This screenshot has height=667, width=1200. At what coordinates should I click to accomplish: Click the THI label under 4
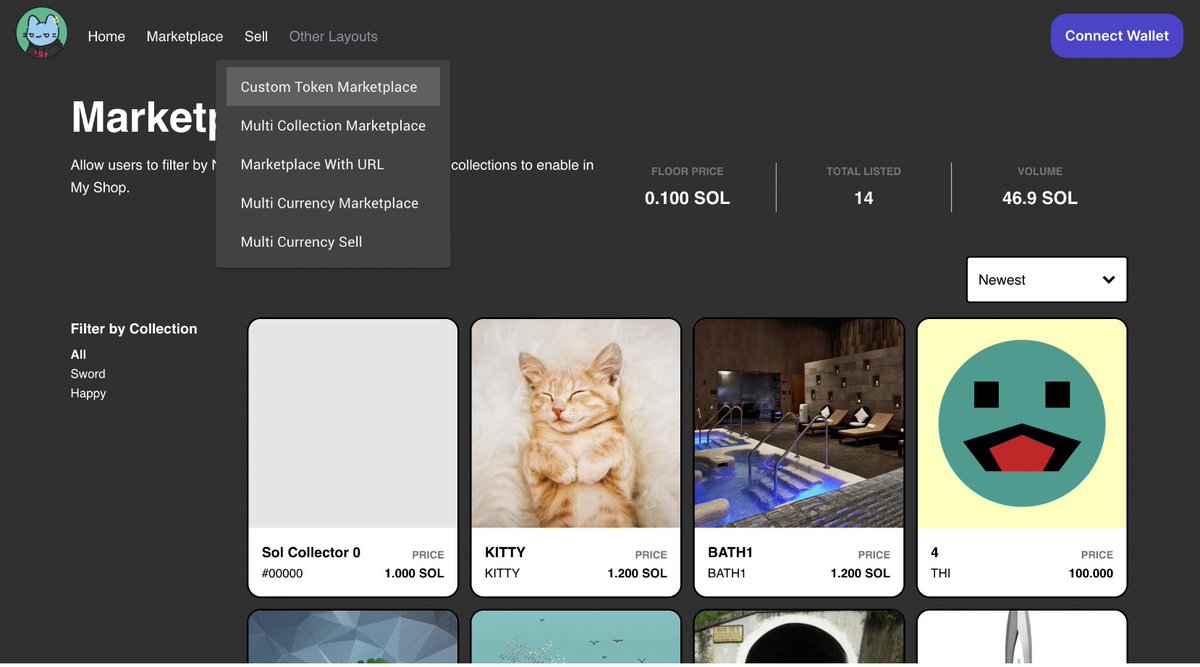tap(941, 574)
